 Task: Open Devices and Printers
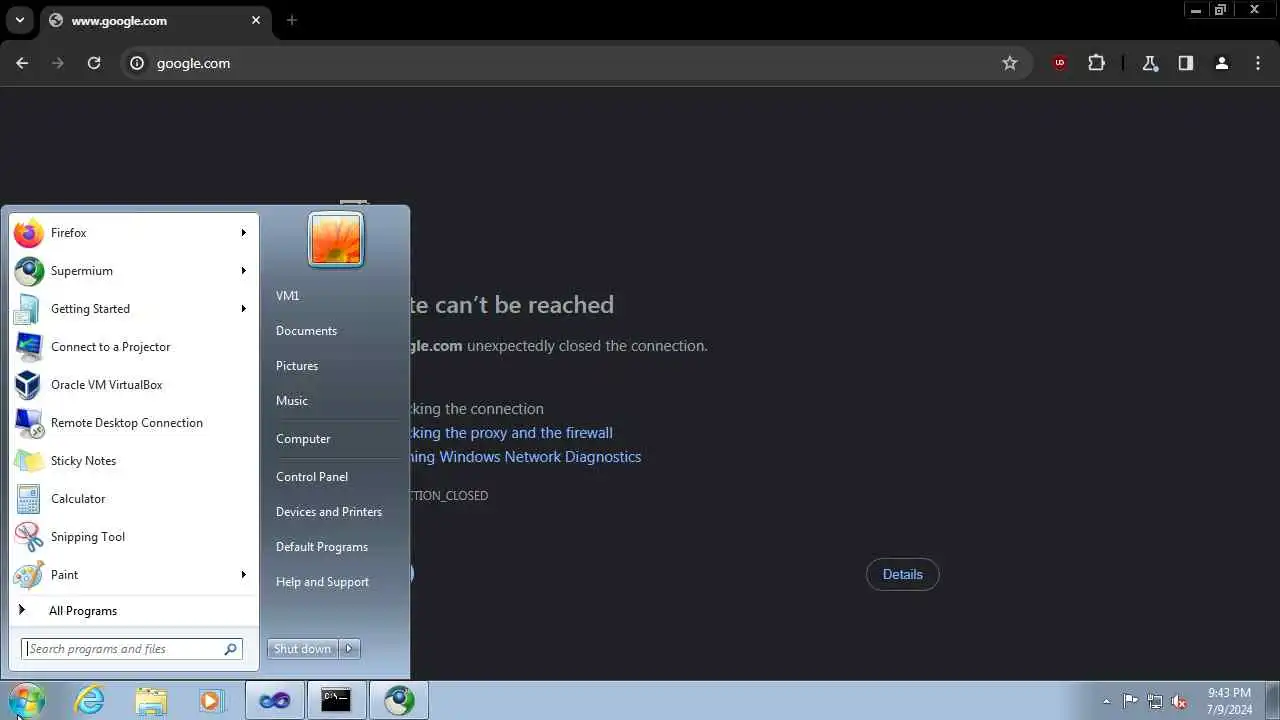[329, 512]
